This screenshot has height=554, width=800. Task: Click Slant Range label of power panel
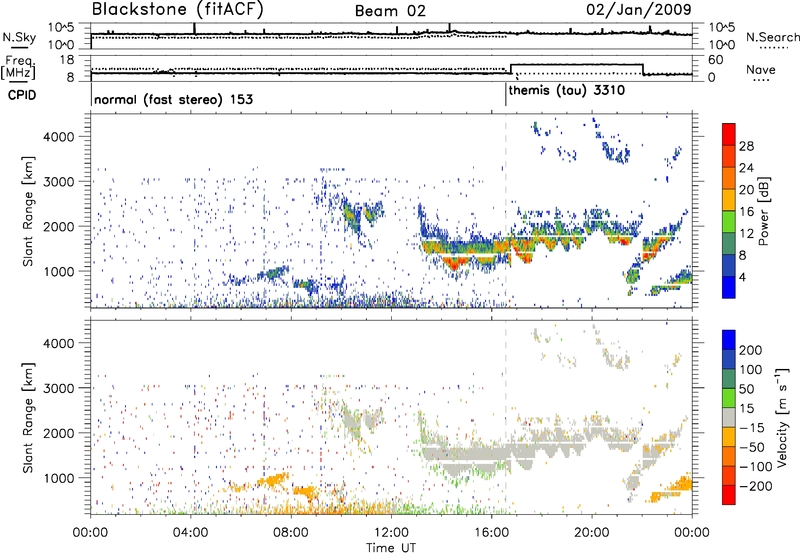pyautogui.click(x=28, y=211)
